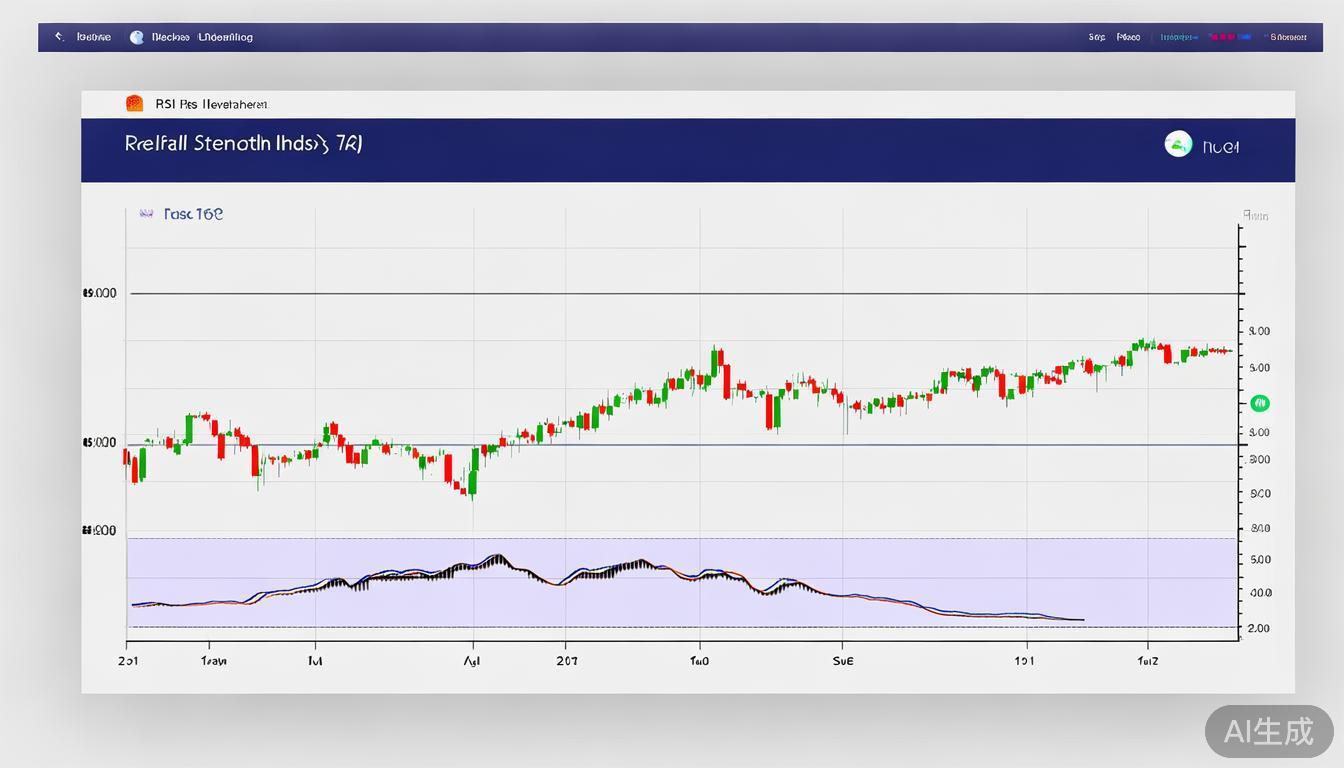Click the last item in top-right bar
The height and width of the screenshot is (768, 1344).
(x=1288, y=37)
